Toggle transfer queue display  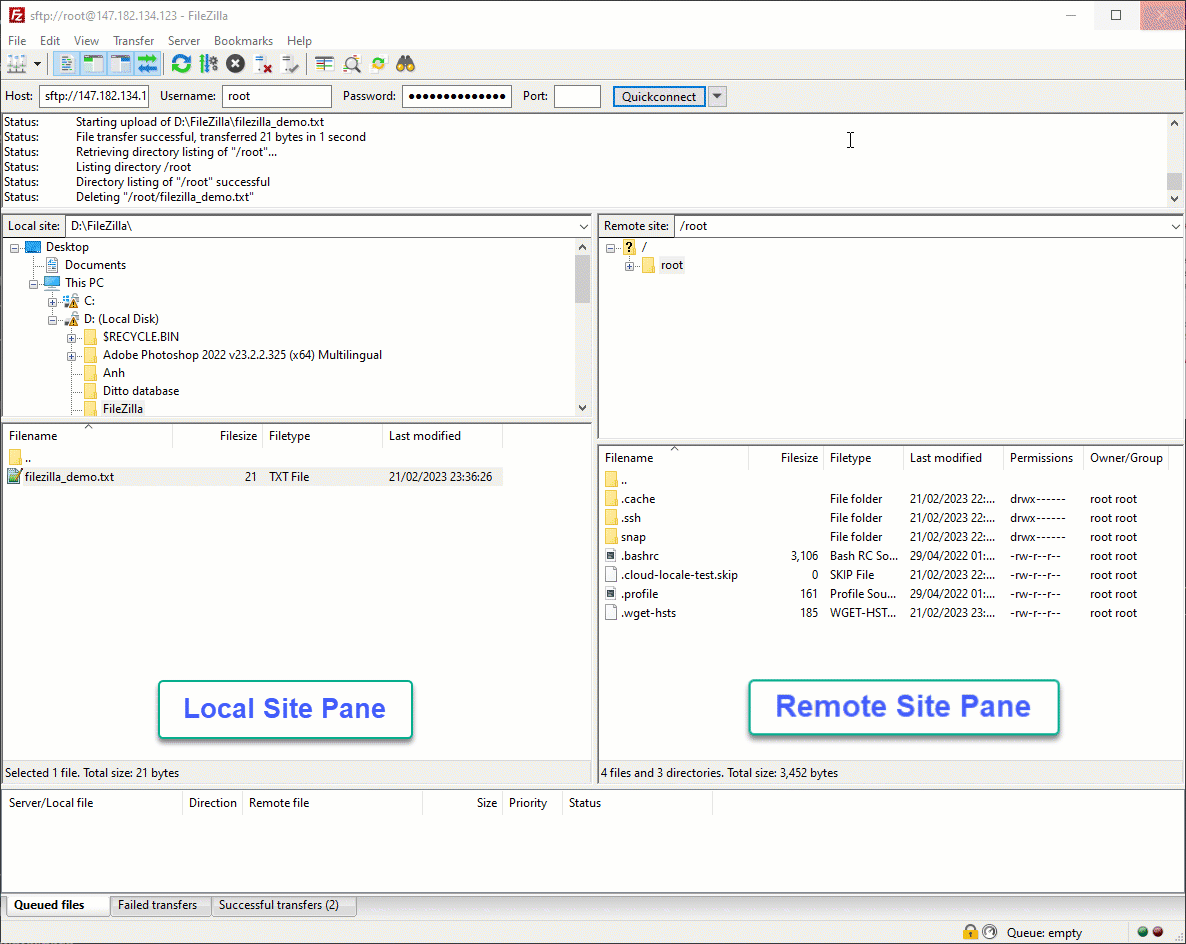(148, 64)
